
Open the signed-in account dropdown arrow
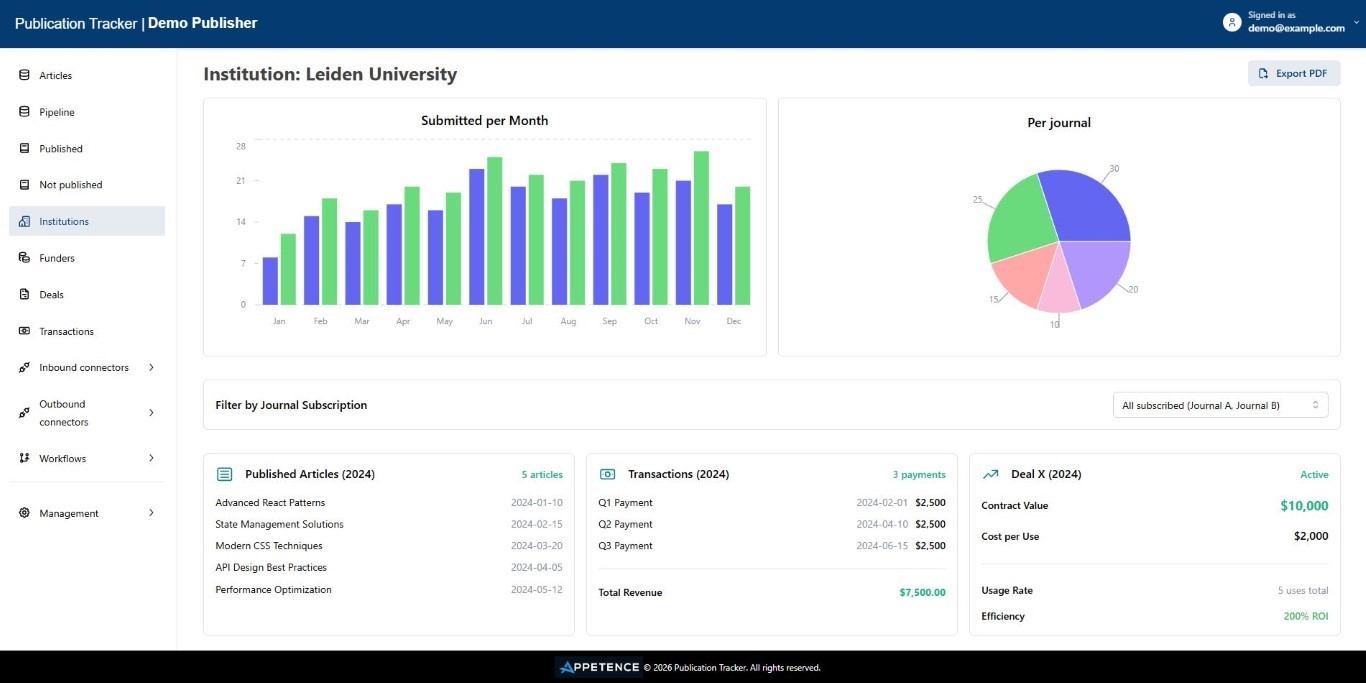coord(1356,23)
